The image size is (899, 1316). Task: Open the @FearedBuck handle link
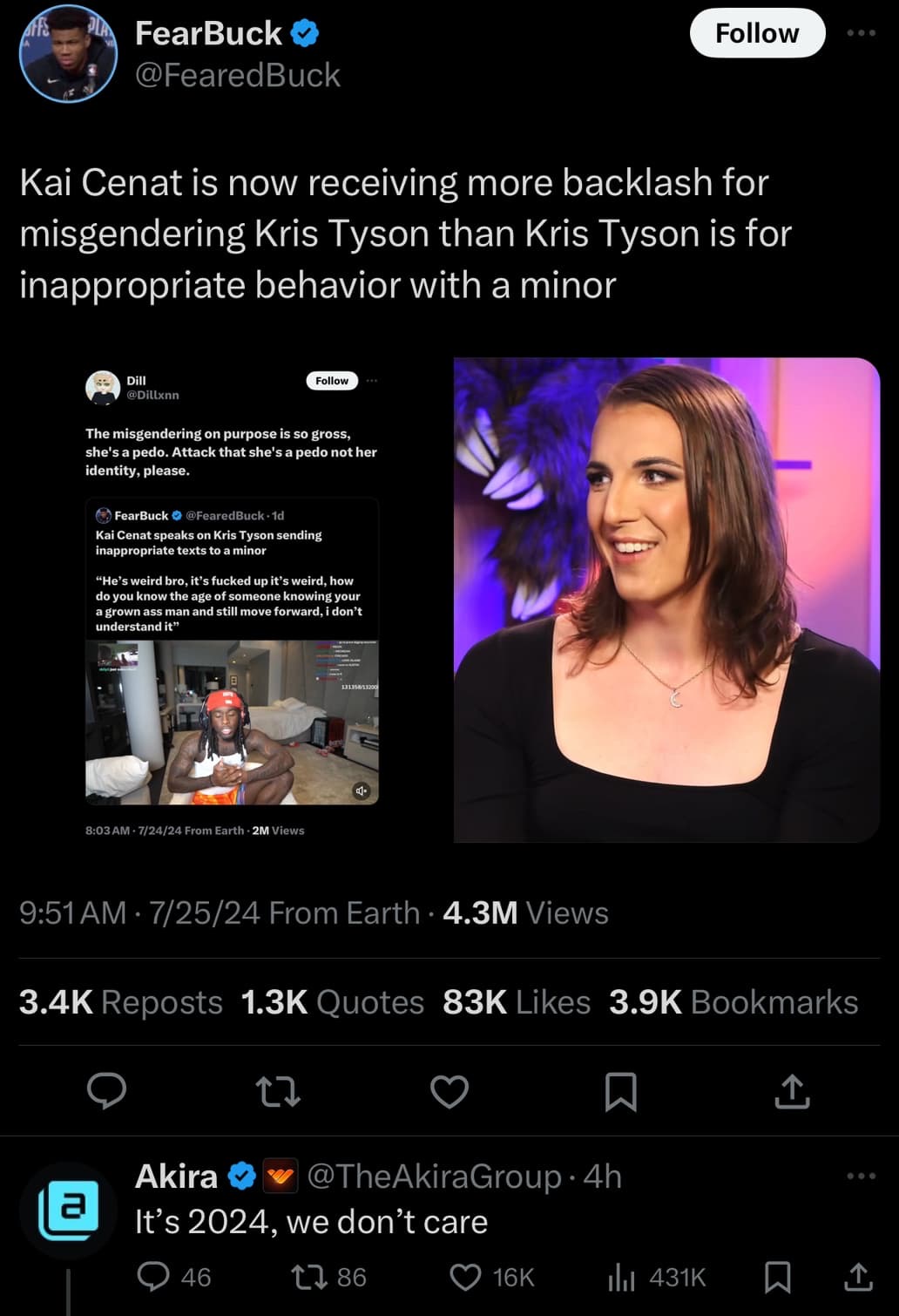pyautogui.click(x=238, y=76)
